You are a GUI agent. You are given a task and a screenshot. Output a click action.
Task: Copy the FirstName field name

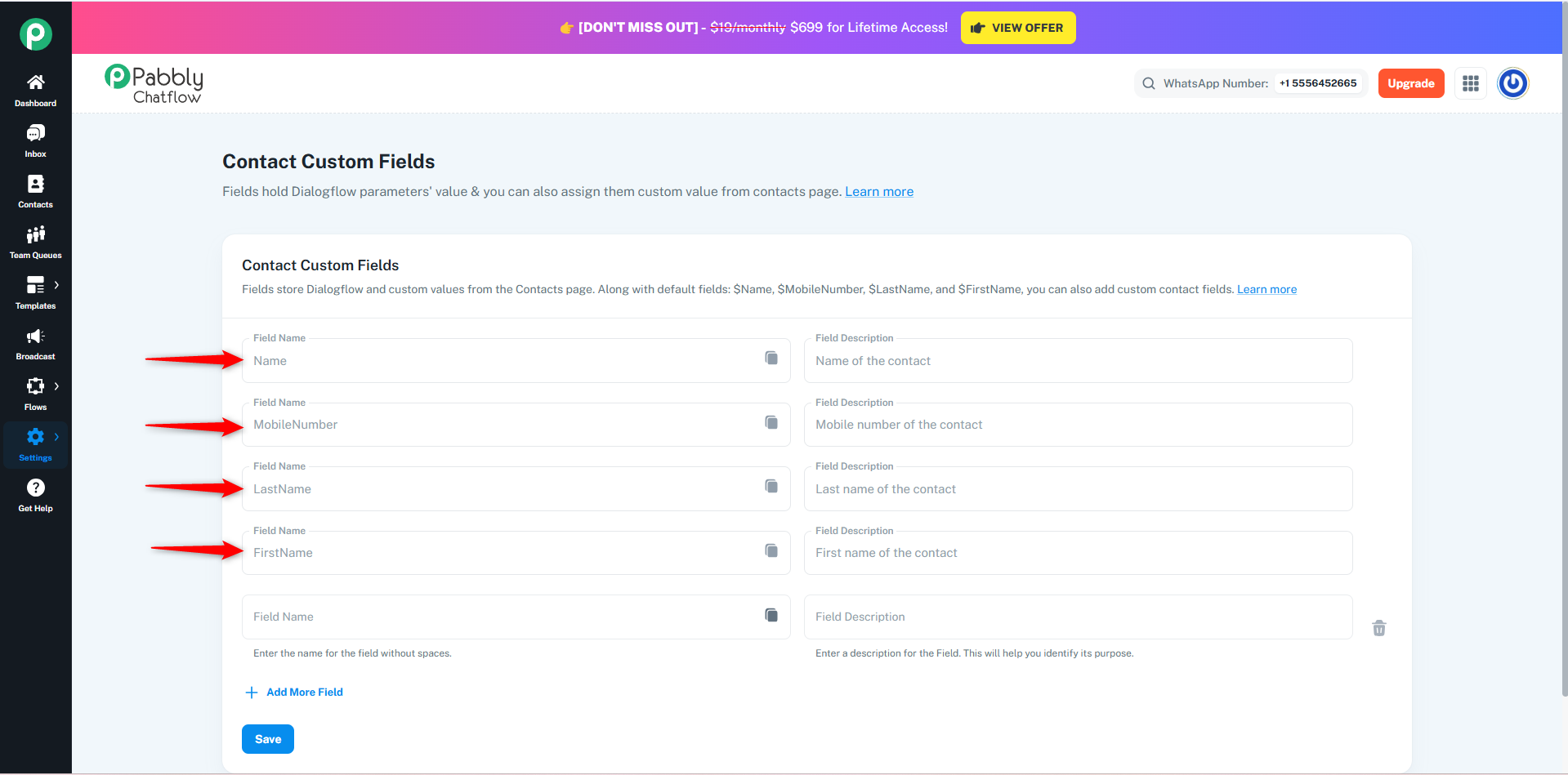tap(771, 550)
